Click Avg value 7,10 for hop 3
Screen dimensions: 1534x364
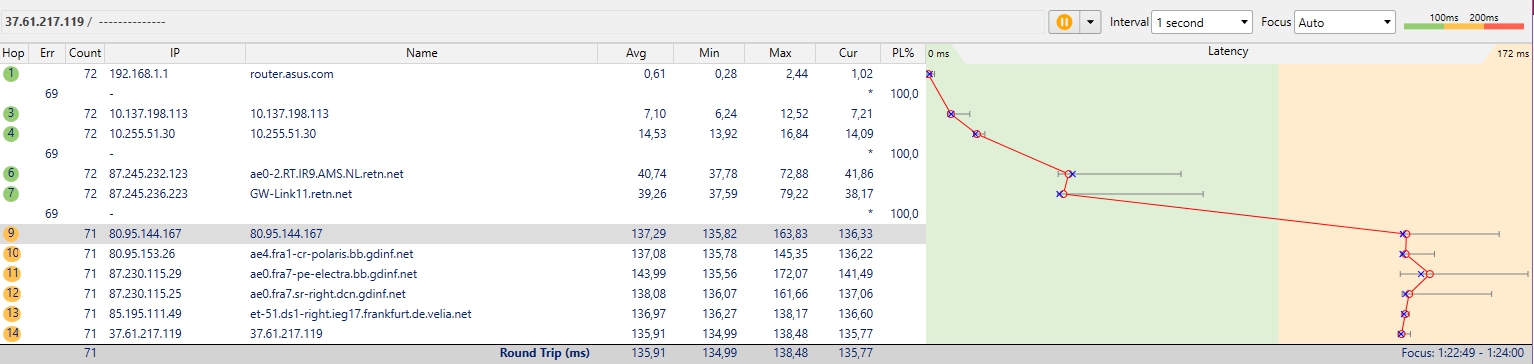coord(655,114)
